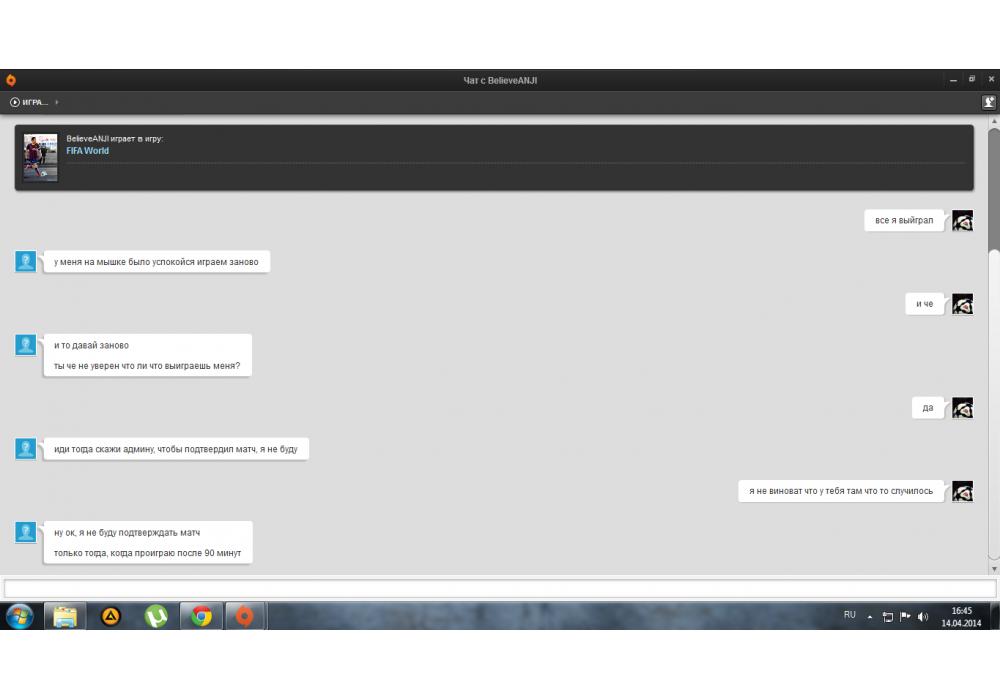Viewport: 1000px width, 700px height.
Task: Open File Explorer from the taskbar
Action: 65,616
